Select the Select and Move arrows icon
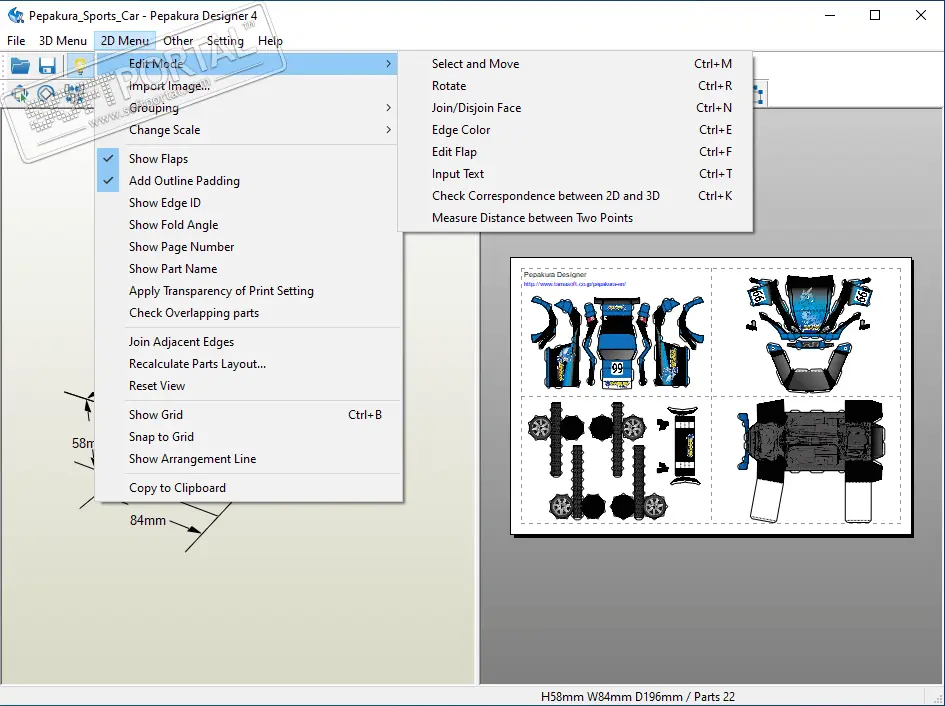The width and height of the screenshot is (945, 706). (x=19, y=94)
